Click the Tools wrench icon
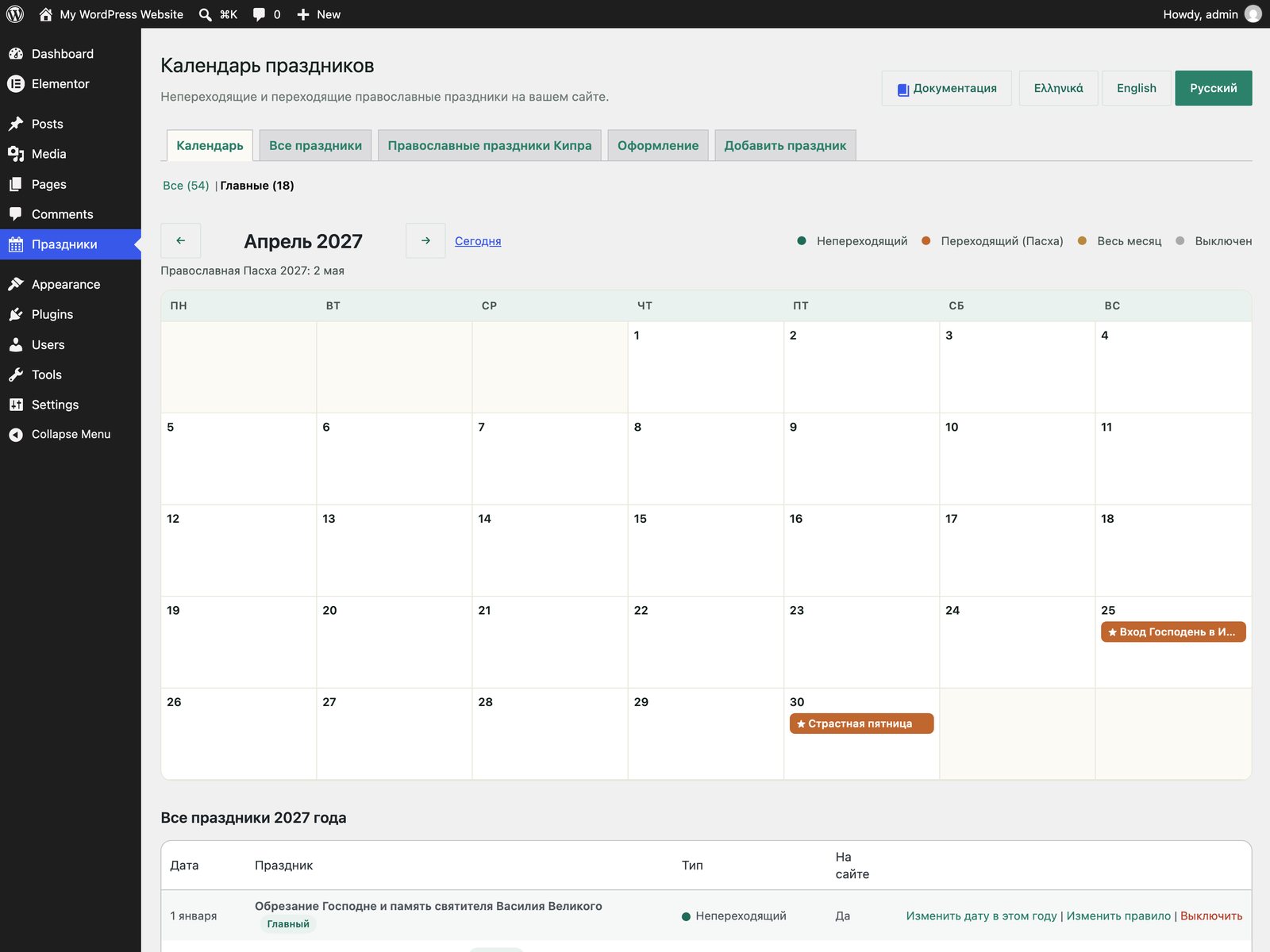 pyautogui.click(x=16, y=374)
